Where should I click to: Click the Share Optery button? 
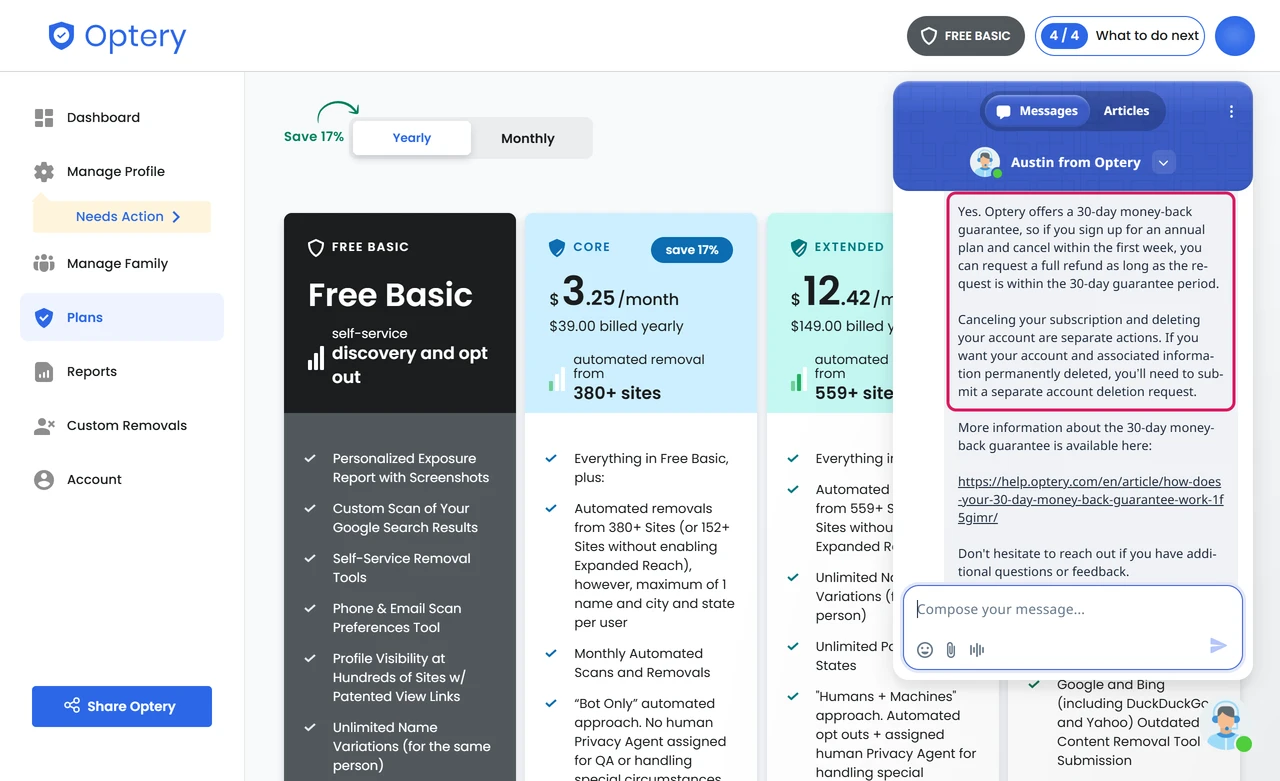[x=122, y=706]
